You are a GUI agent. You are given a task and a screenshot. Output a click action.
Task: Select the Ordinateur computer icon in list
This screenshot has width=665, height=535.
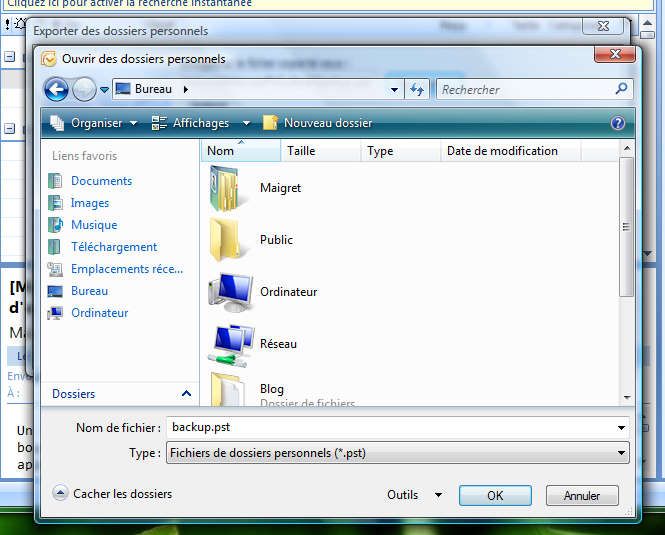232,293
